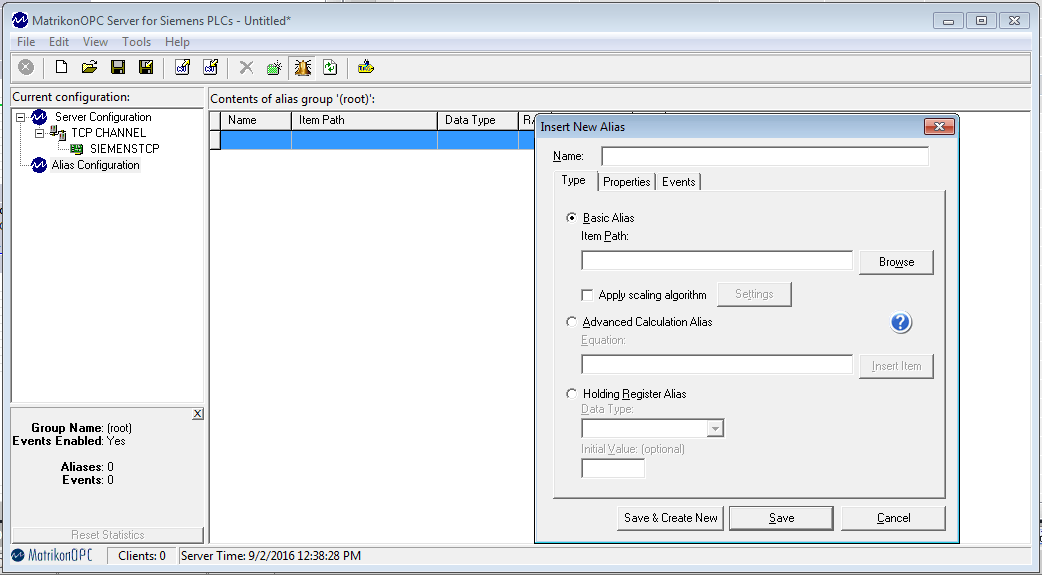Screen dimensions: 1042x575
Task: Create a new configuration file
Action: point(61,67)
